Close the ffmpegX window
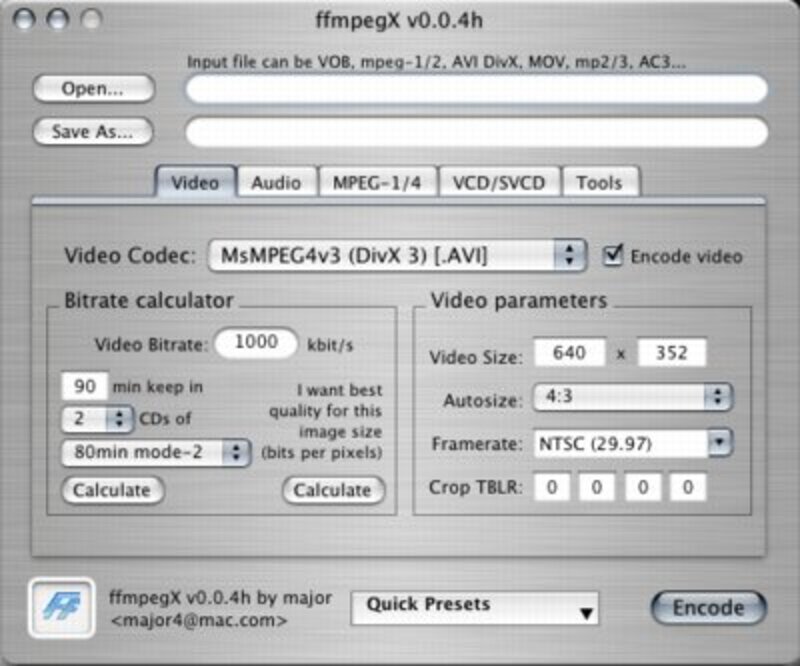Screen dimensions: 800x666 [x=24, y=19]
